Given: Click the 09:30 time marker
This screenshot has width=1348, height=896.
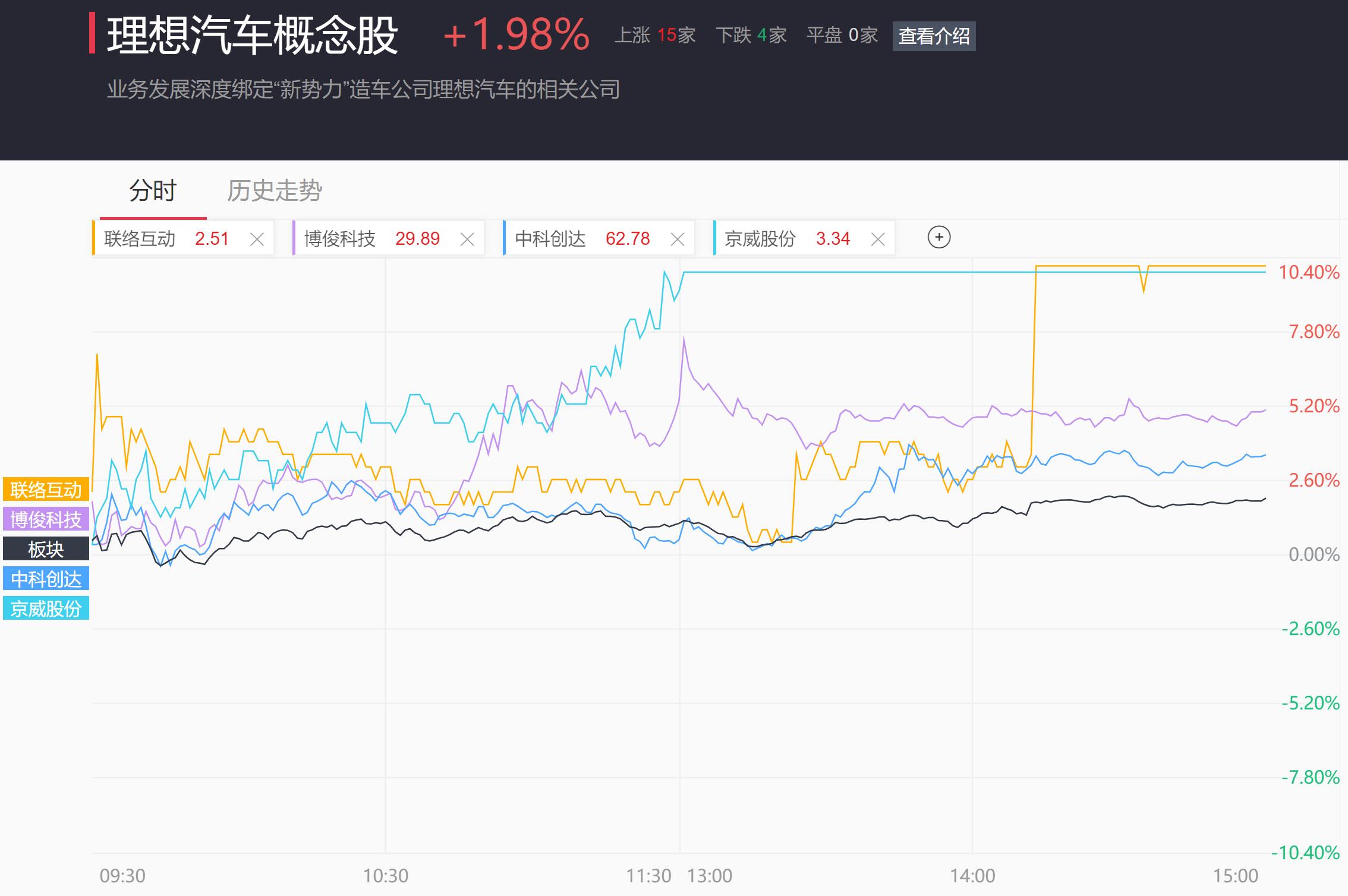Looking at the screenshot, I should coord(122,876).
